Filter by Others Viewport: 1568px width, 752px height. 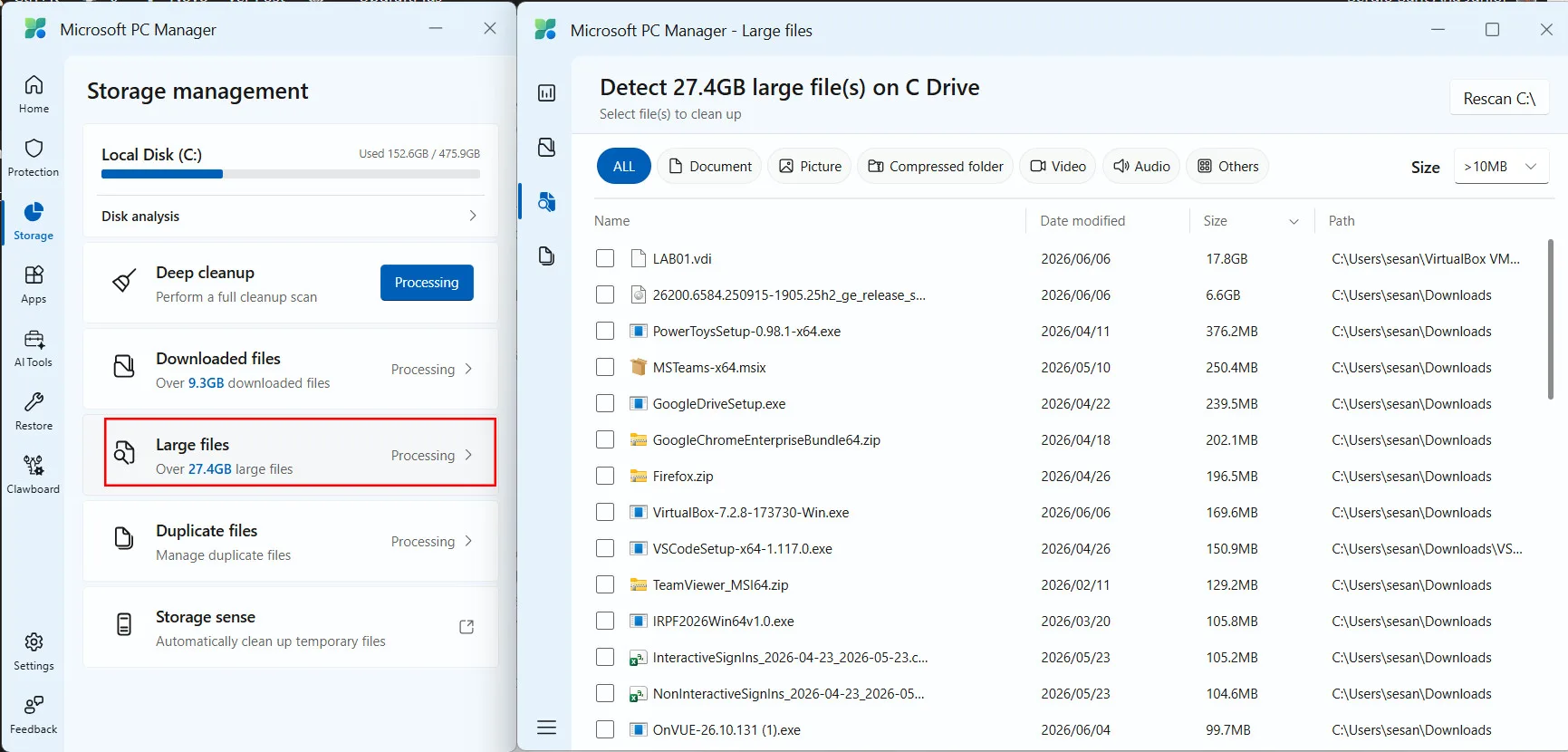coord(1227,166)
